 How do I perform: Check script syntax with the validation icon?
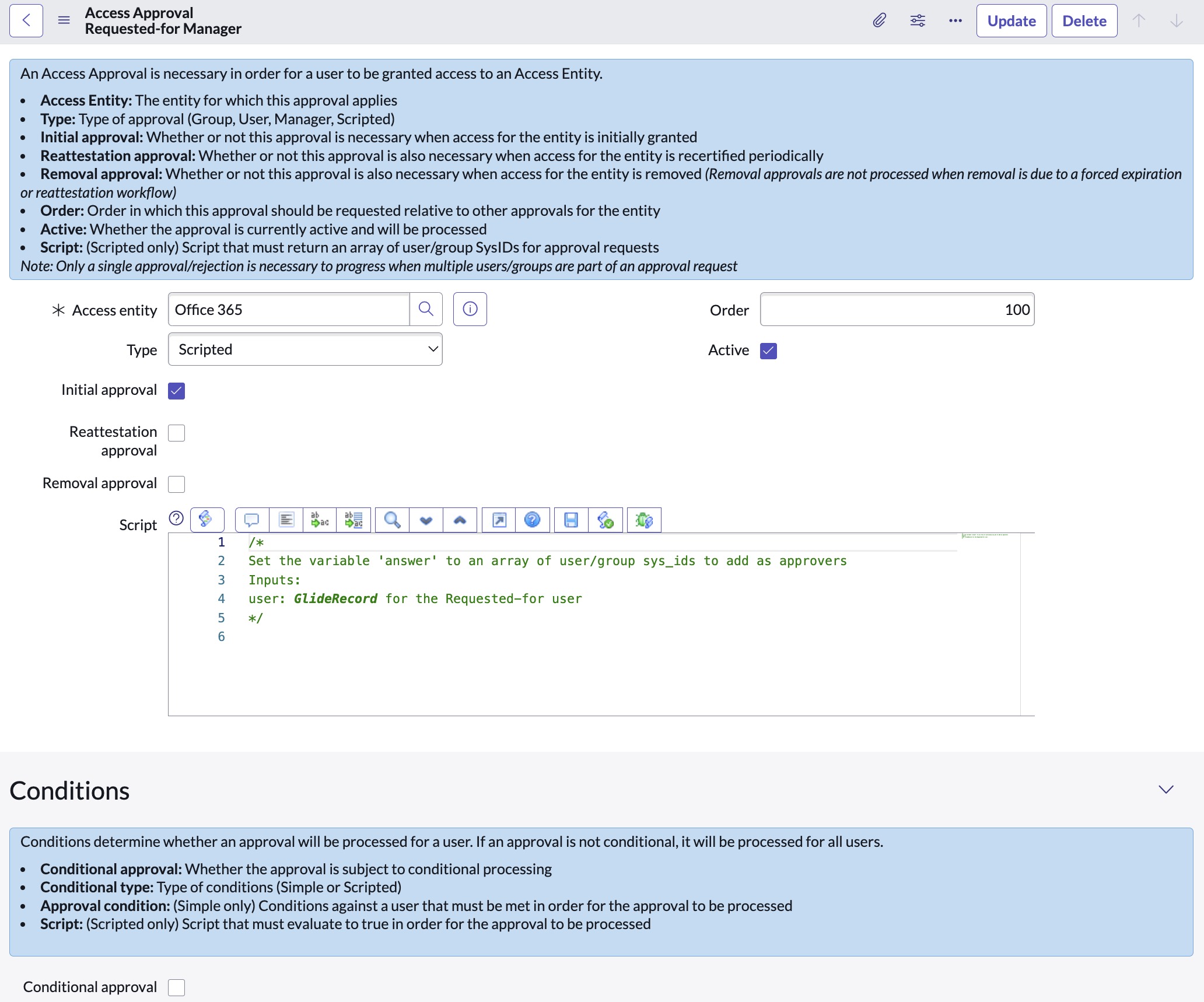[605, 520]
